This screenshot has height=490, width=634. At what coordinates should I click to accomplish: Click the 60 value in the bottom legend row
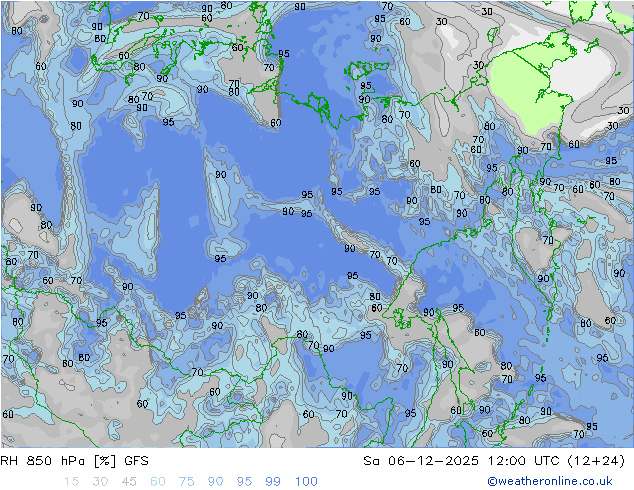(x=158, y=482)
